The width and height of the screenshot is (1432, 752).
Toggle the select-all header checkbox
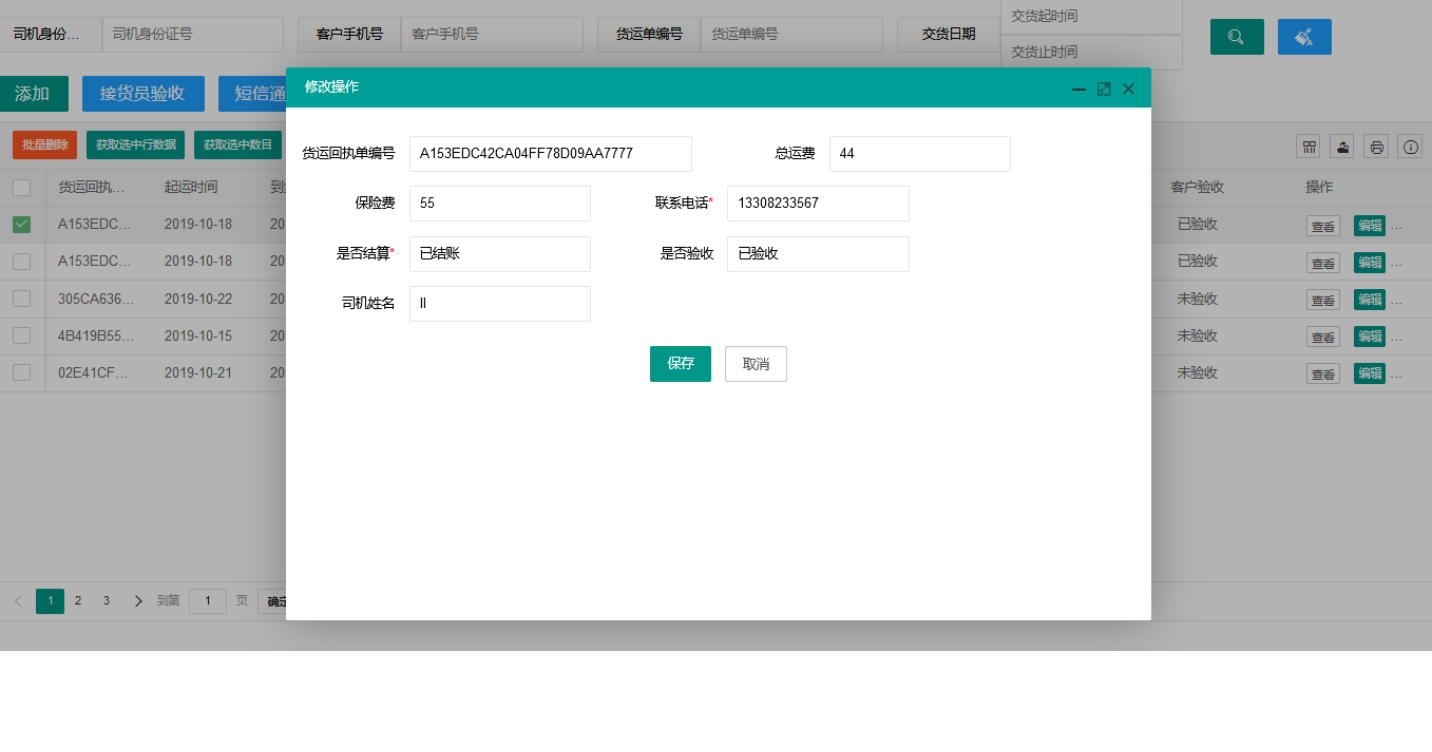click(x=22, y=187)
